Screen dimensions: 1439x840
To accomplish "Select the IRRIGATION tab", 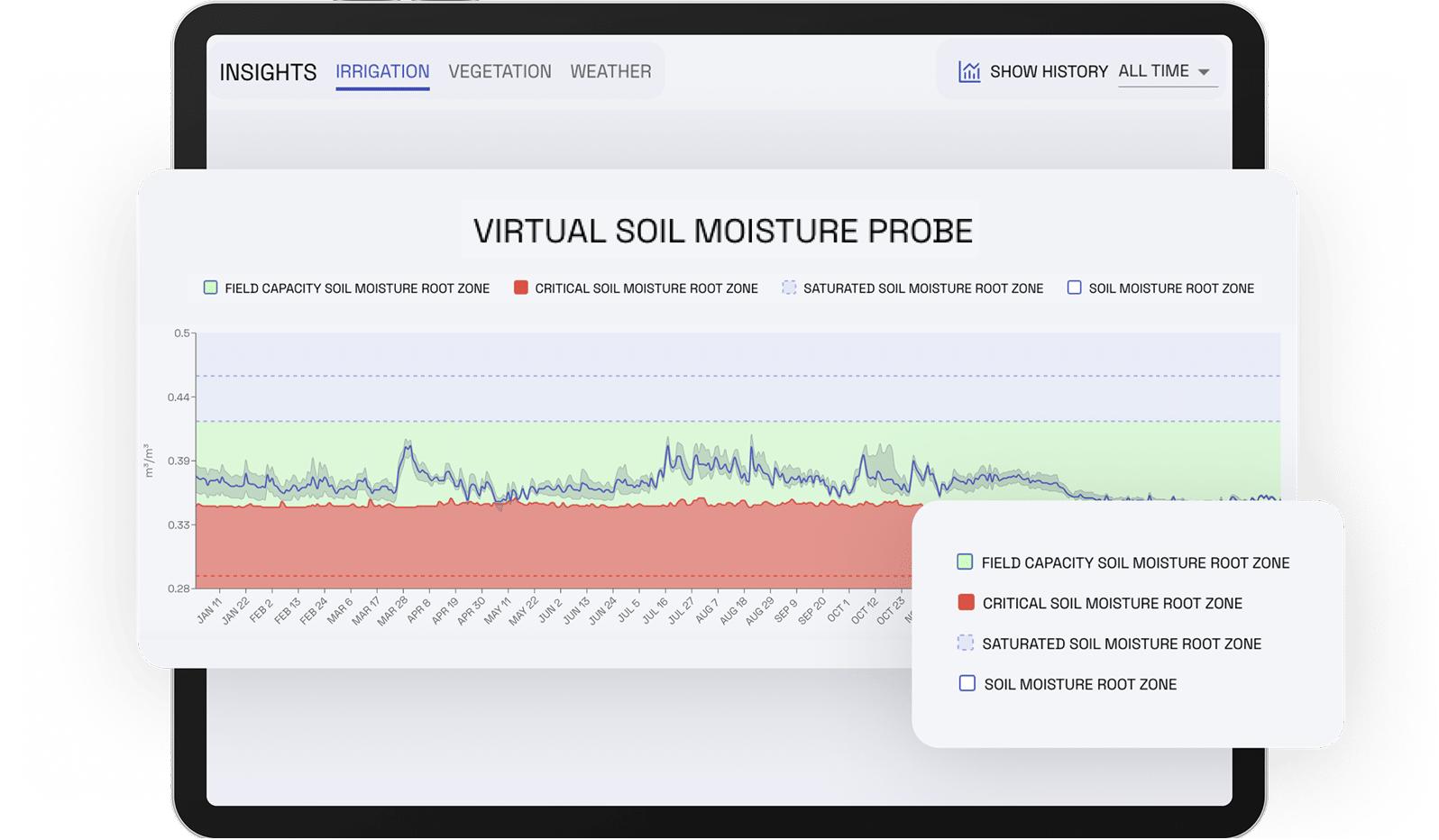I will [x=382, y=72].
